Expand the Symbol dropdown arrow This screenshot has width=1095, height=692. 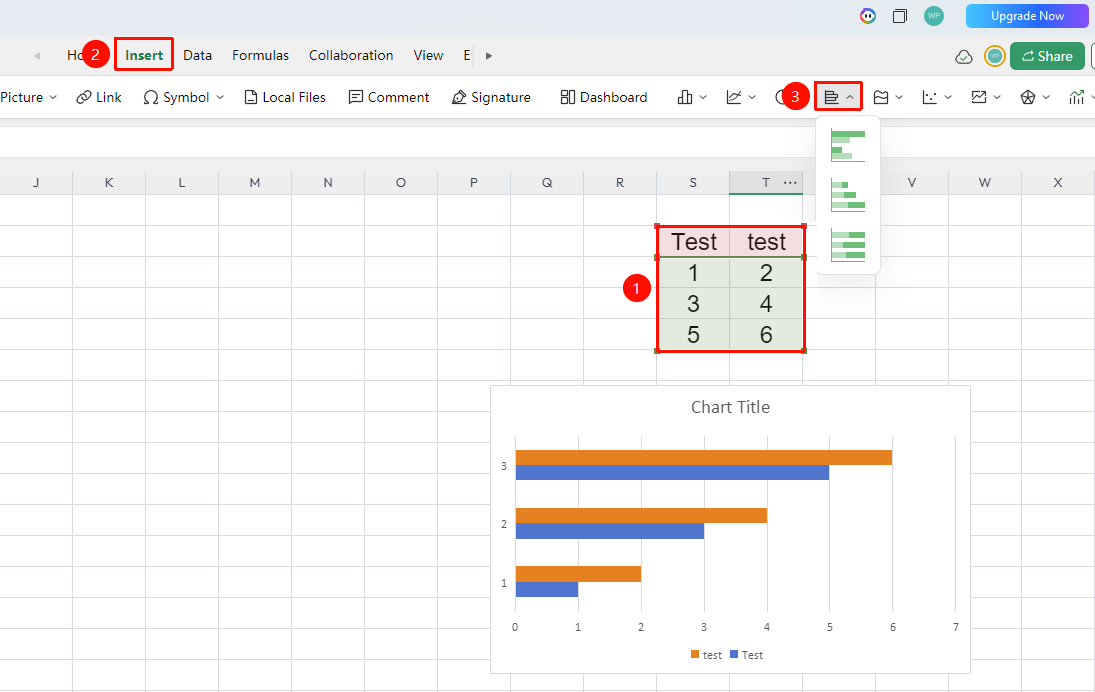point(219,97)
